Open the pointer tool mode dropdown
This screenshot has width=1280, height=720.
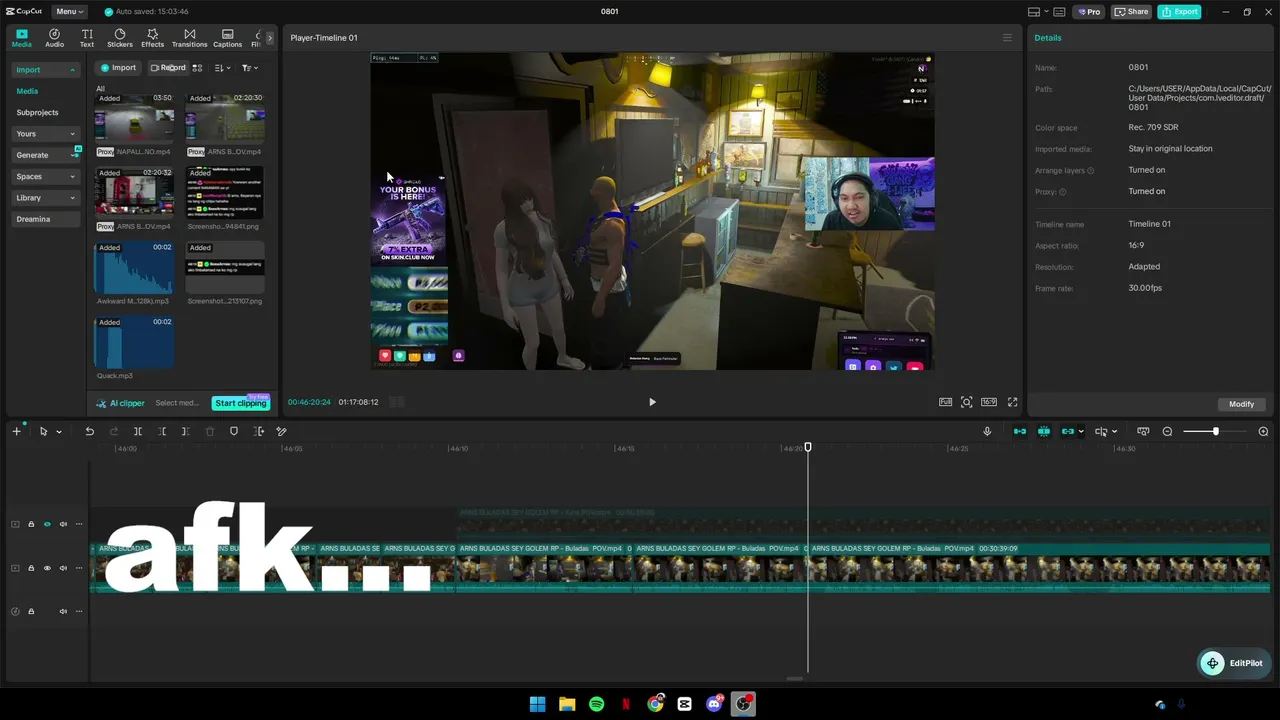tap(59, 432)
